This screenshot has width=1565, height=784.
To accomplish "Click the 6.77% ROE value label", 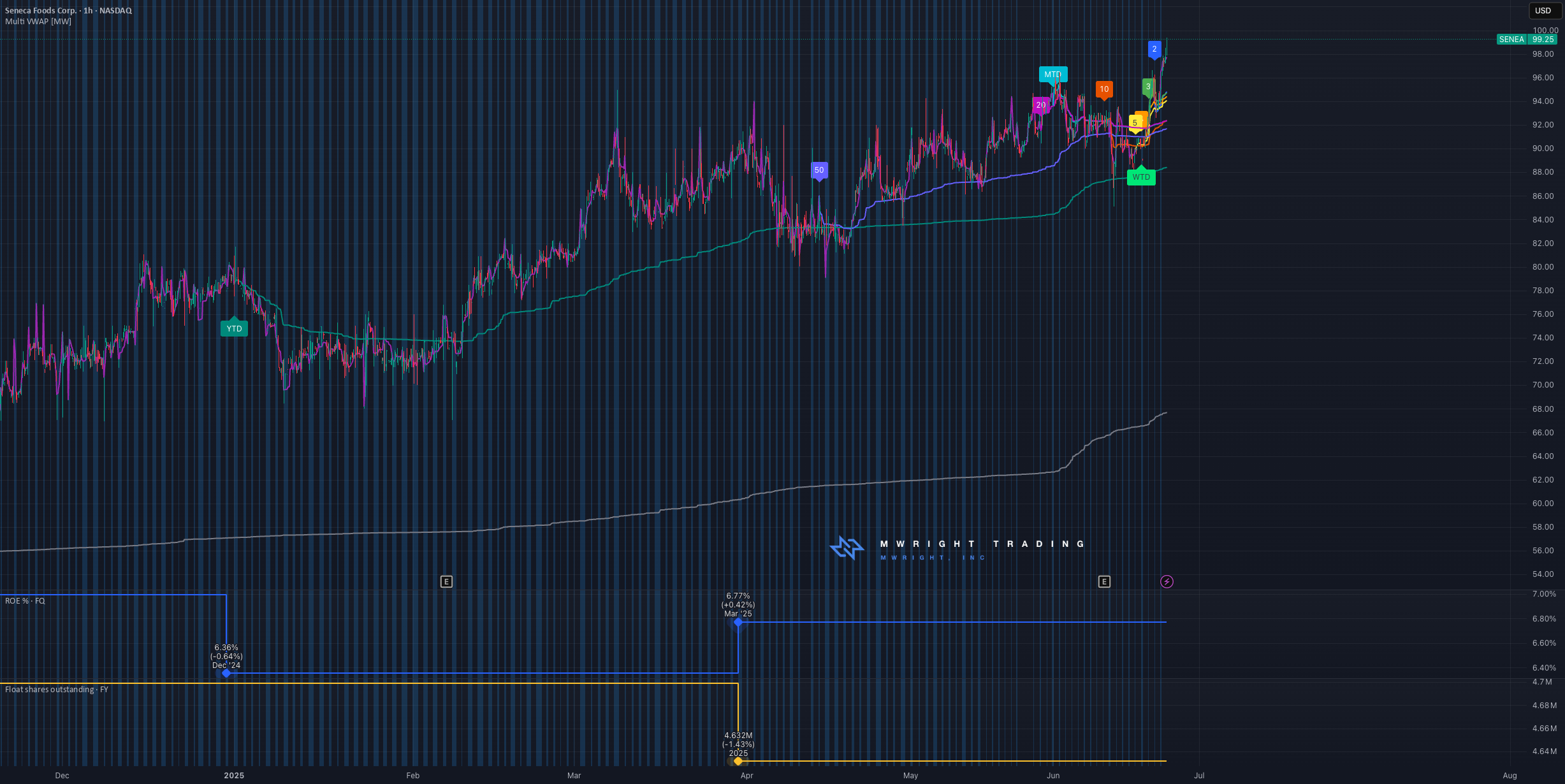I will [738, 596].
